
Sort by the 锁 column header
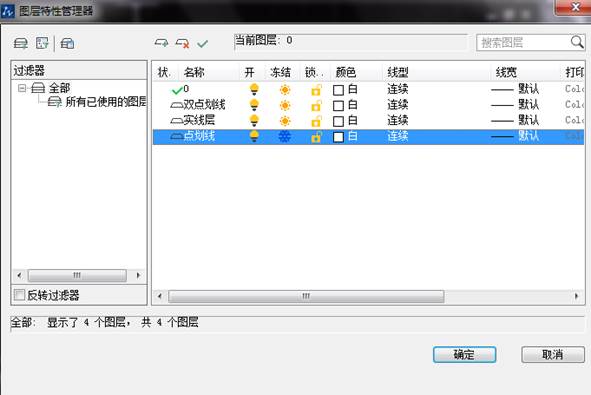[314, 72]
